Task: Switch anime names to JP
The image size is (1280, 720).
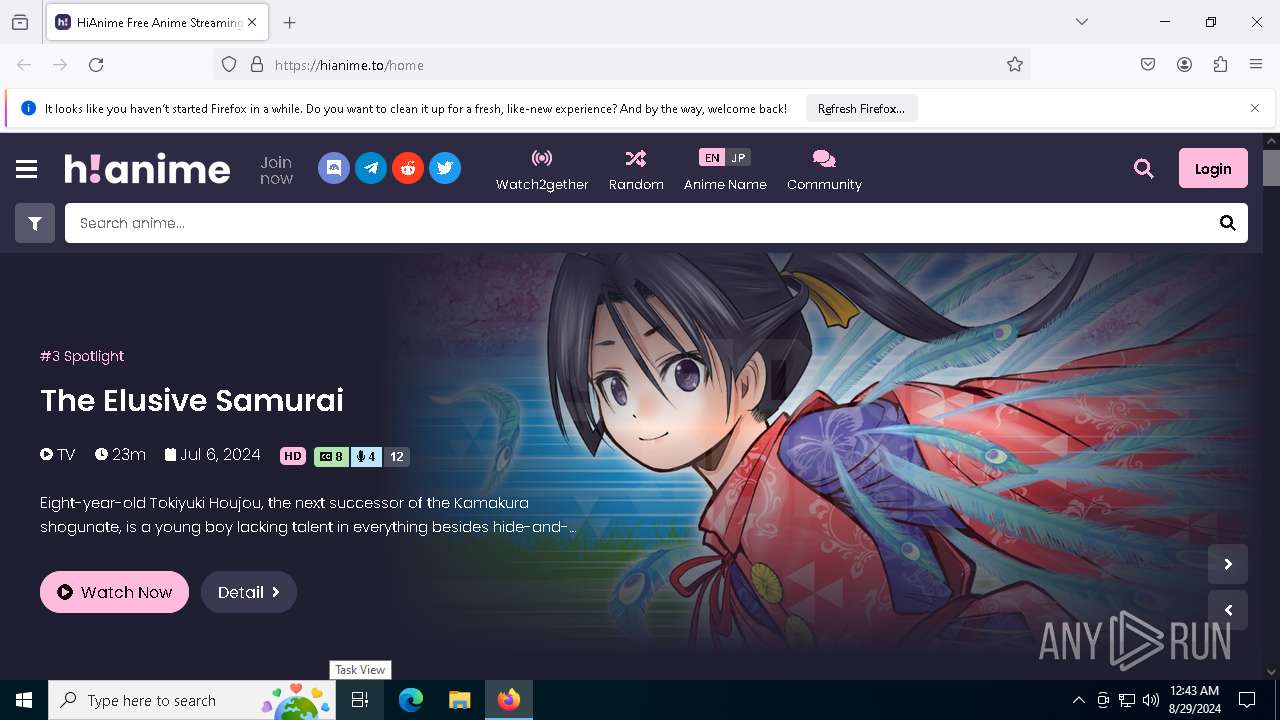Action: (x=738, y=157)
